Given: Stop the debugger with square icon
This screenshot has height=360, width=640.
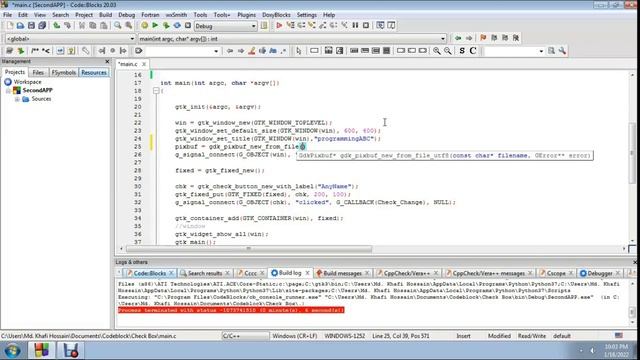Looking at the screenshot, I should [366, 26].
